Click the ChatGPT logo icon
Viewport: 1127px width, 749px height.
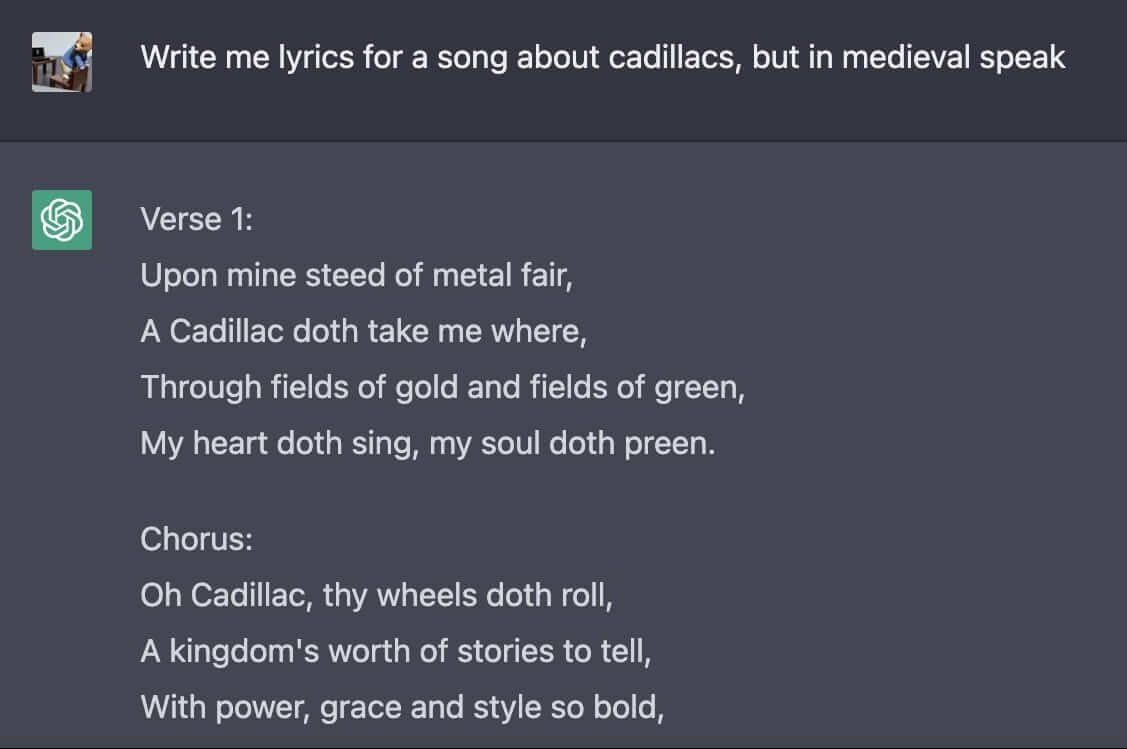pyautogui.click(x=62, y=219)
